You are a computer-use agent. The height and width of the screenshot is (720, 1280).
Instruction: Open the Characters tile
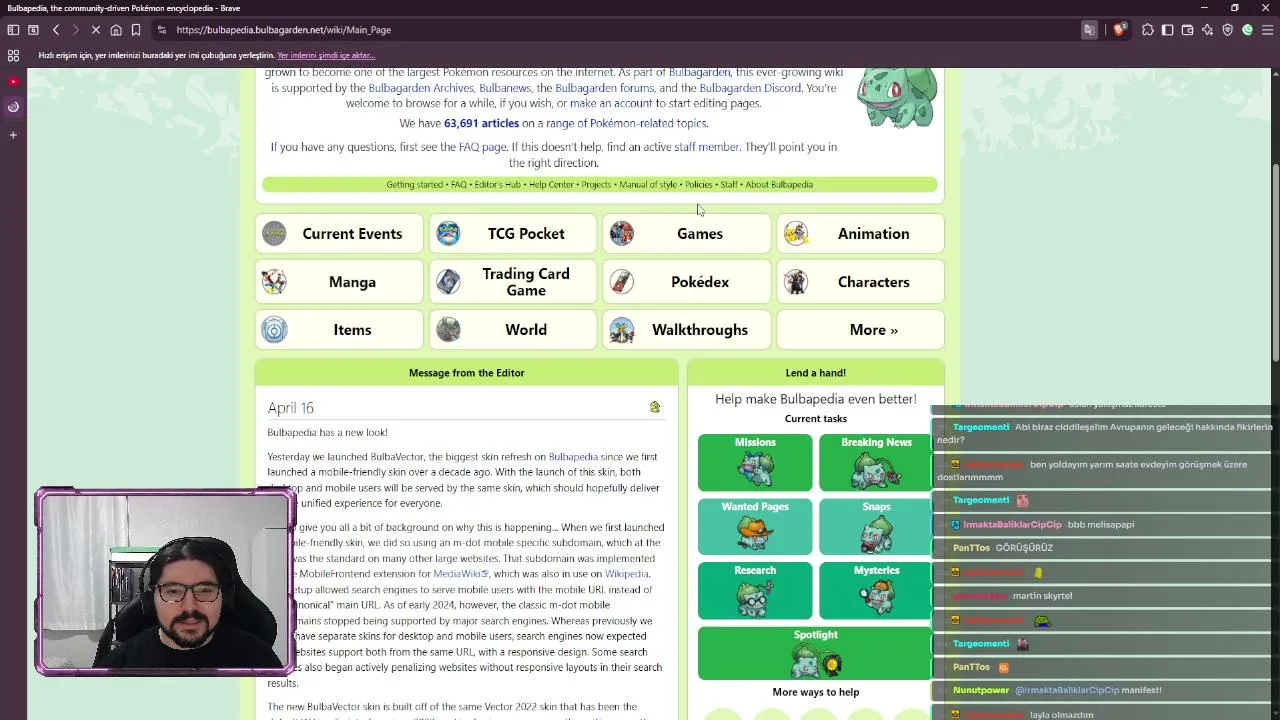point(861,282)
